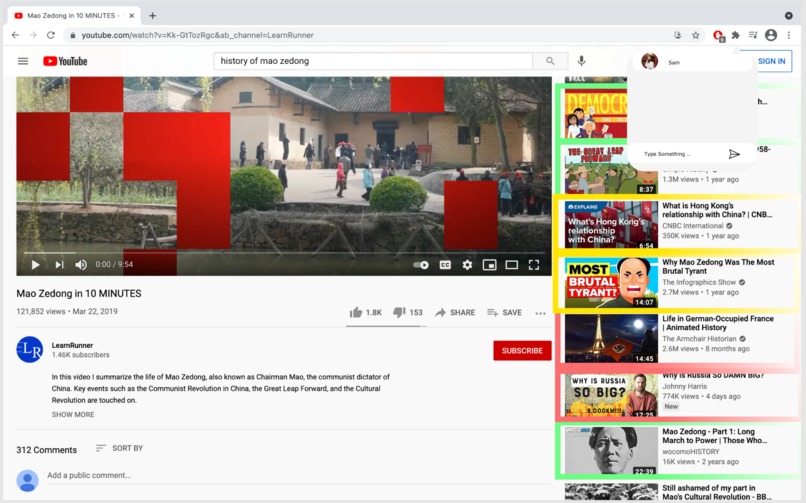Expand description with SHOW MORE
Viewport: 806px width, 503px height.
pyautogui.click(x=73, y=414)
